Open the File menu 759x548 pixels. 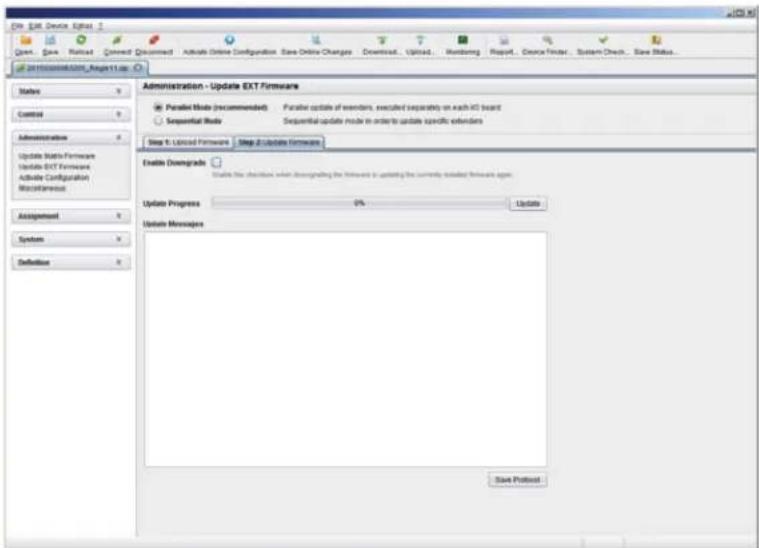coord(17,26)
